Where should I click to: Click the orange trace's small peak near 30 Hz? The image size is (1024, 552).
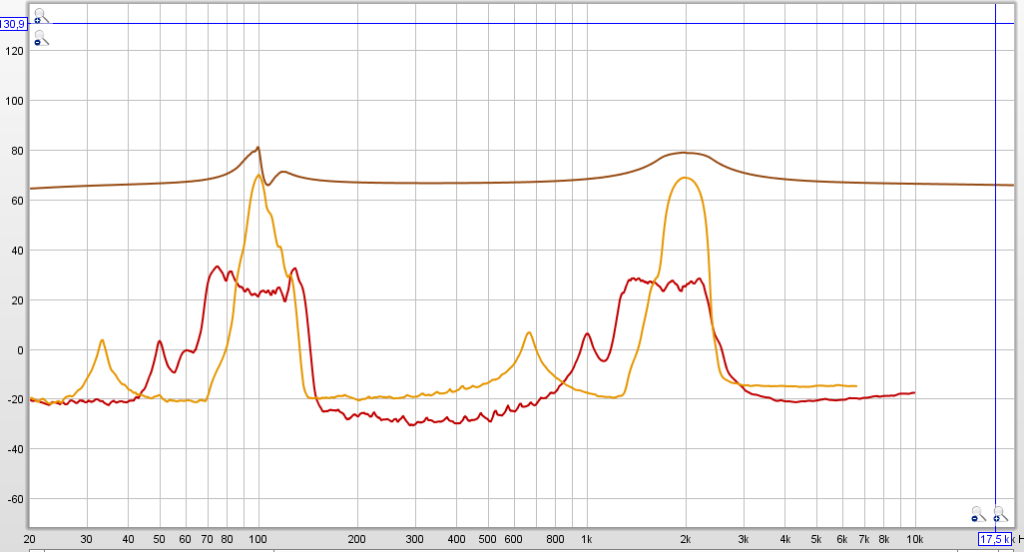coord(102,340)
